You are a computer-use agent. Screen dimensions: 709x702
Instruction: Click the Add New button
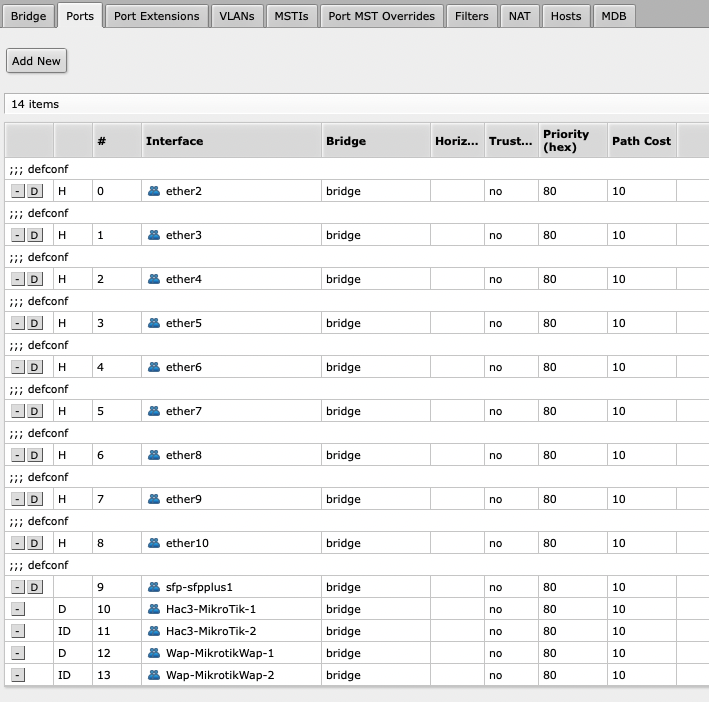coord(36,61)
